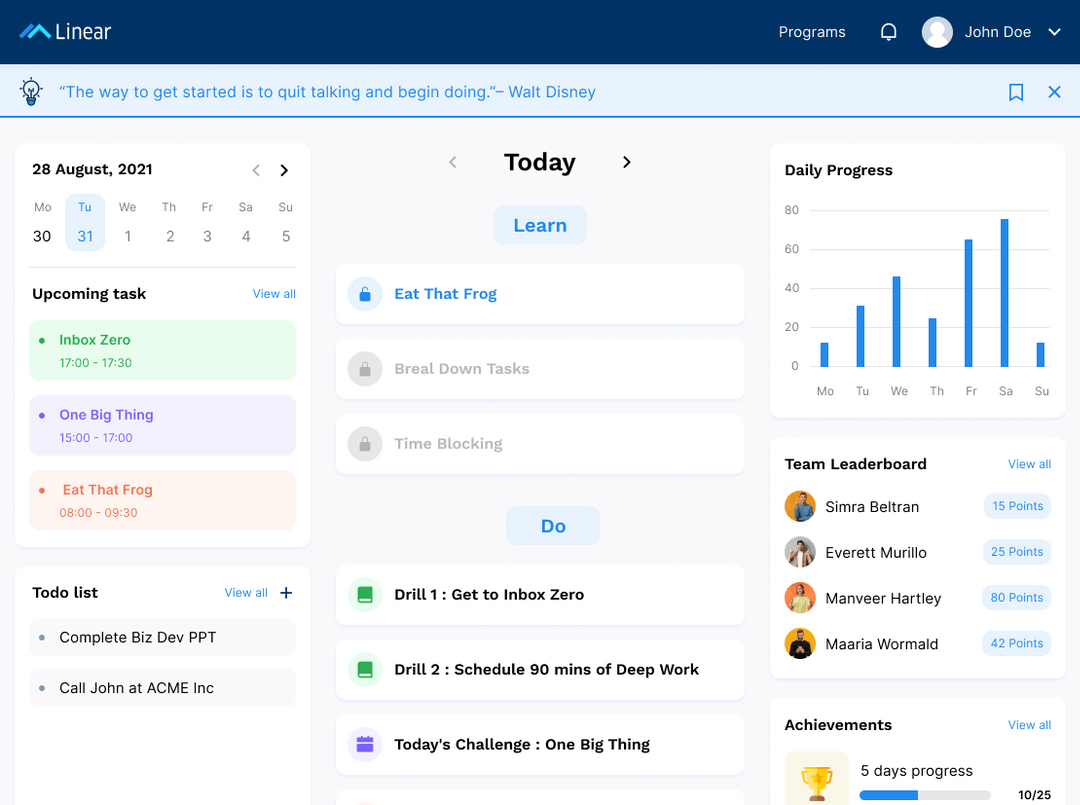
Task: Click the green book icon on Drill 1
Action: tap(365, 594)
